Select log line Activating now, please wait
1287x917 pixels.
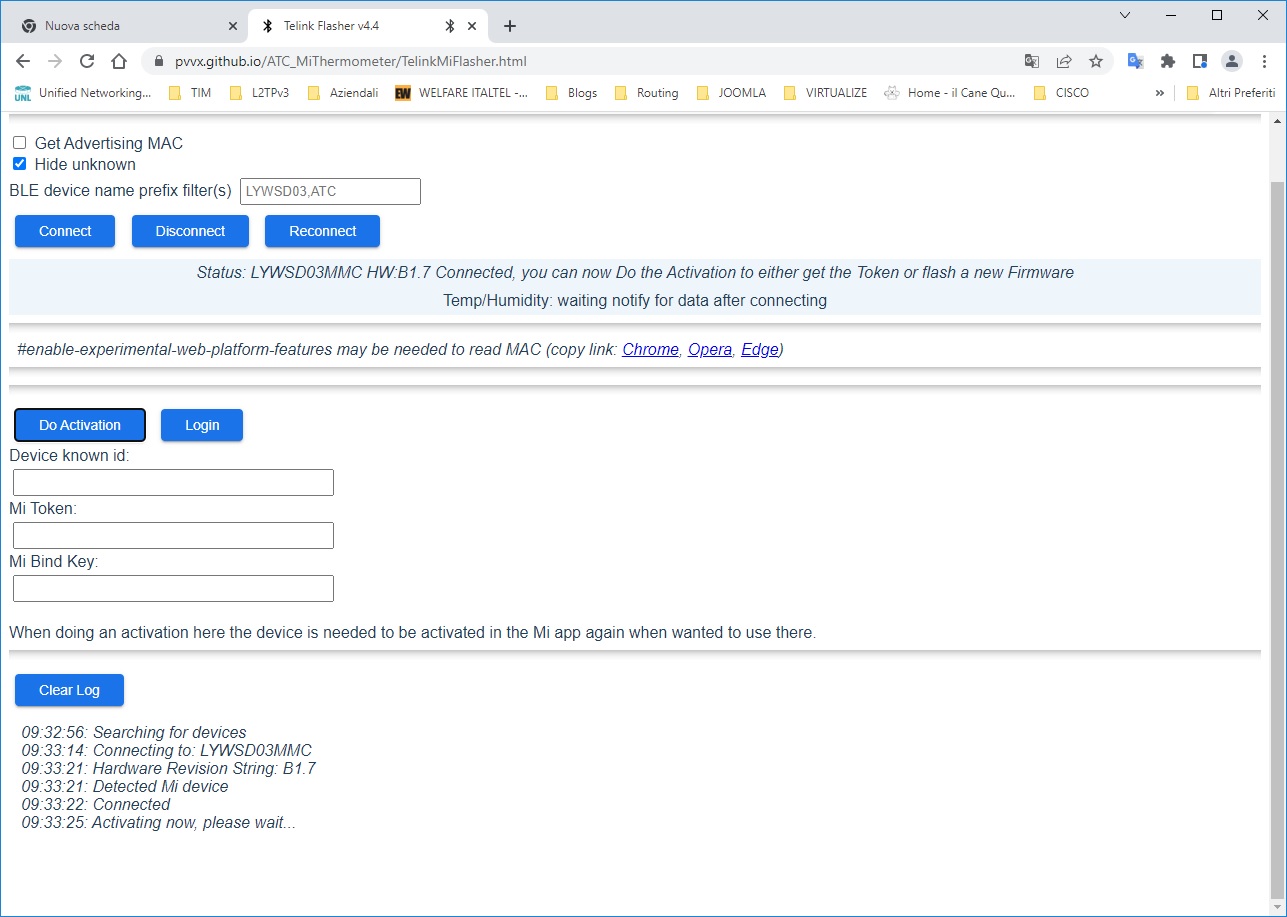159,823
